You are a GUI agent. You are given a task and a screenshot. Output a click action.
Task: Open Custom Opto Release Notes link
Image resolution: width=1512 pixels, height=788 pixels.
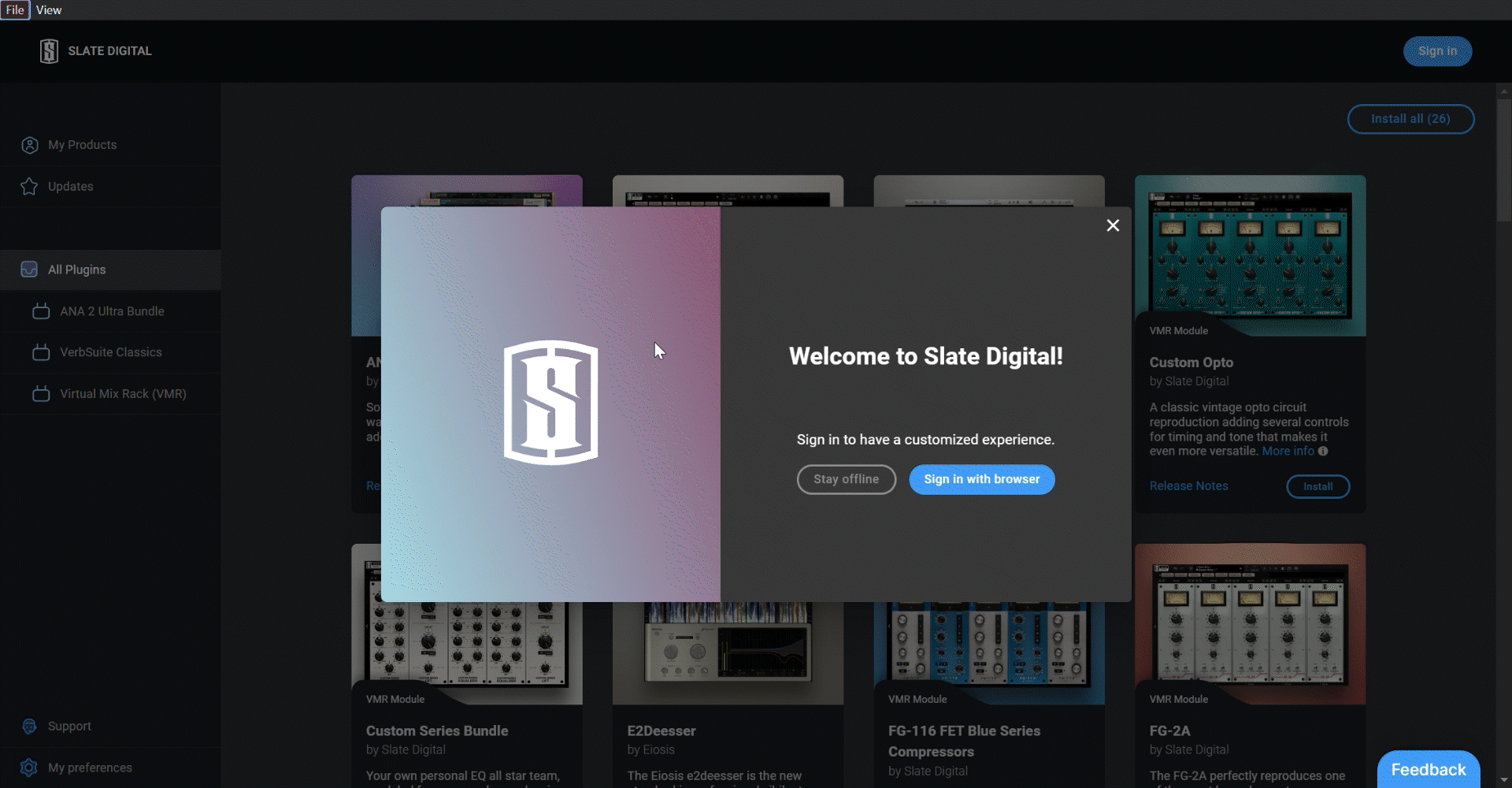pyautogui.click(x=1188, y=486)
